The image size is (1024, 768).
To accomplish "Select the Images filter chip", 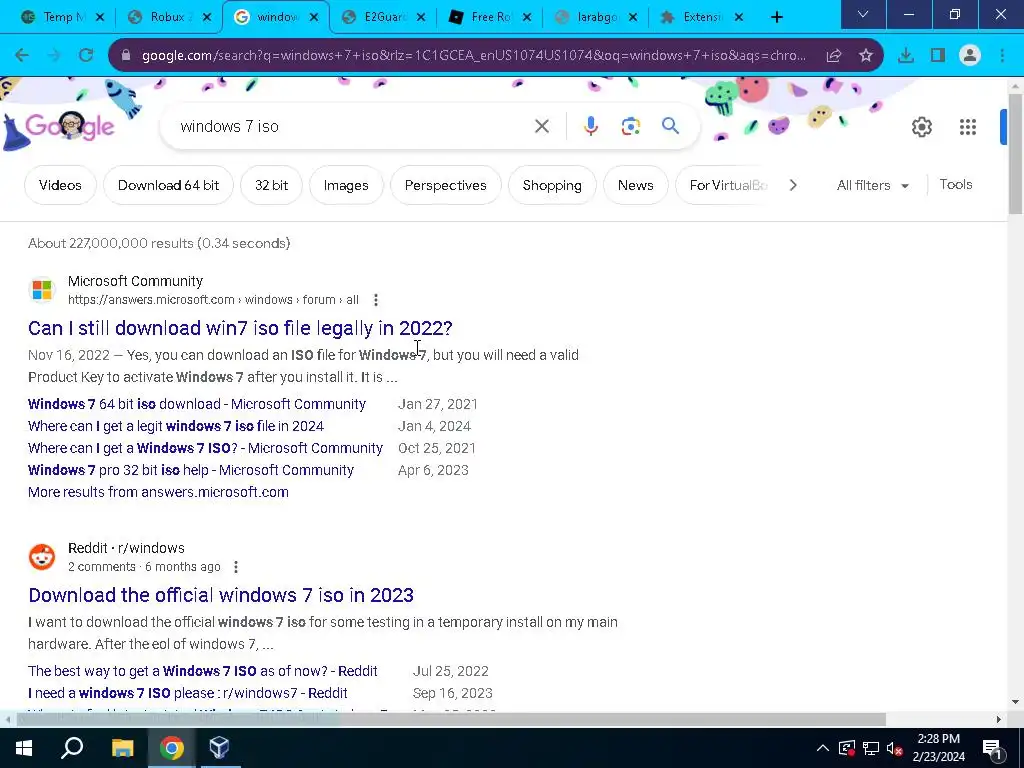I will click(x=346, y=185).
